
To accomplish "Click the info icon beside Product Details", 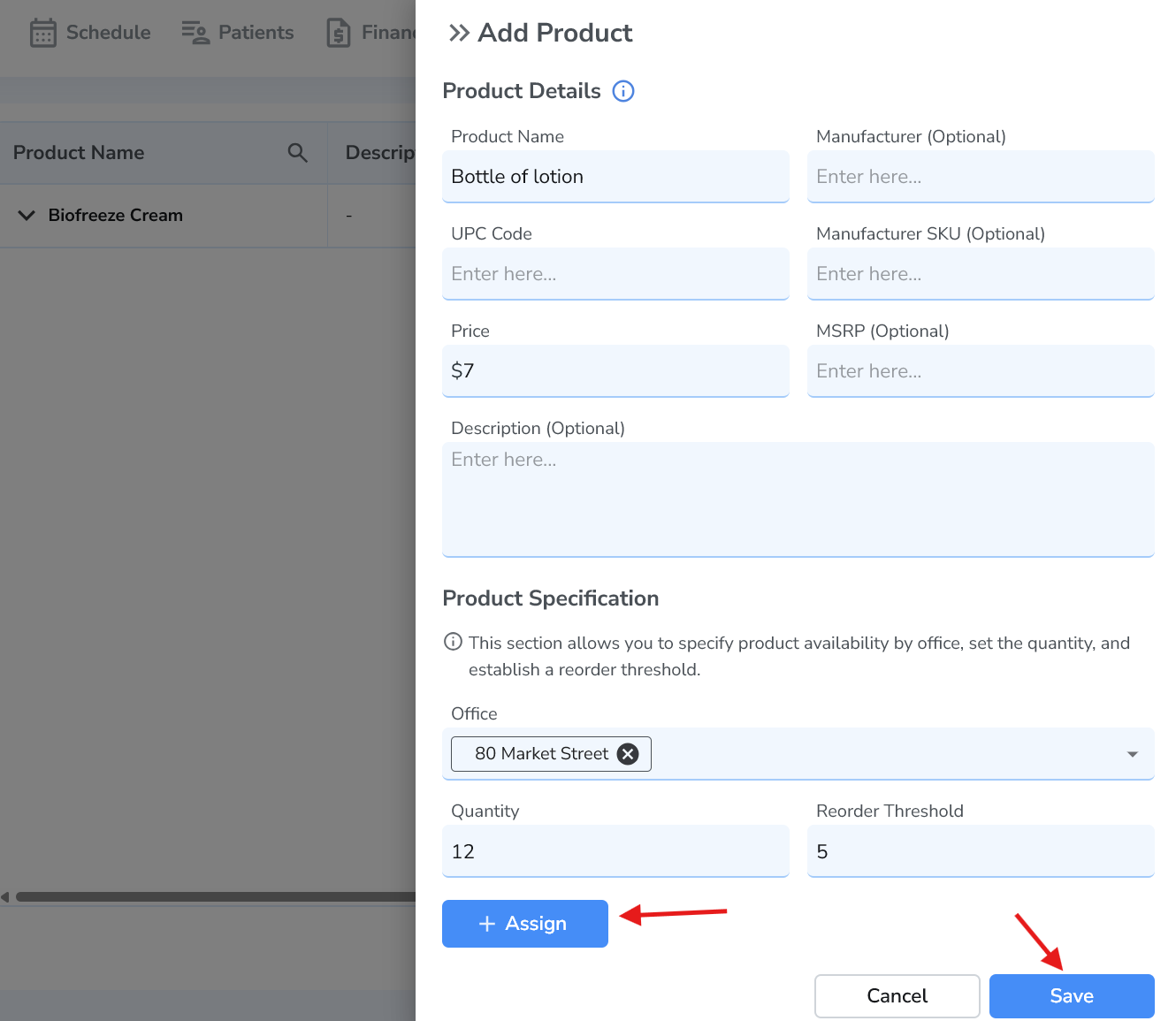I will [623, 90].
